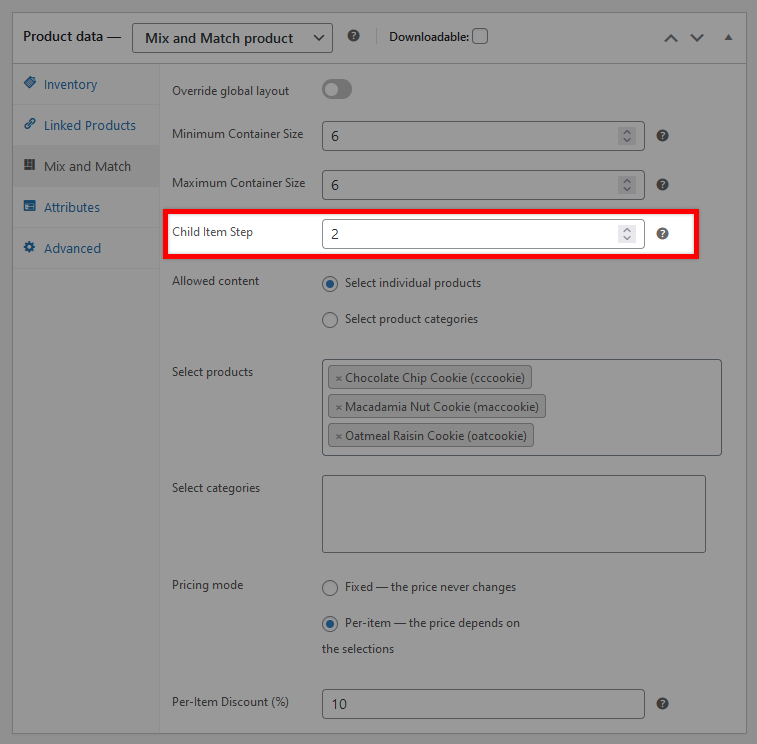Viewport: 757px width, 744px height.
Task: Switch to the Mix and Match tab
Action: 86,166
